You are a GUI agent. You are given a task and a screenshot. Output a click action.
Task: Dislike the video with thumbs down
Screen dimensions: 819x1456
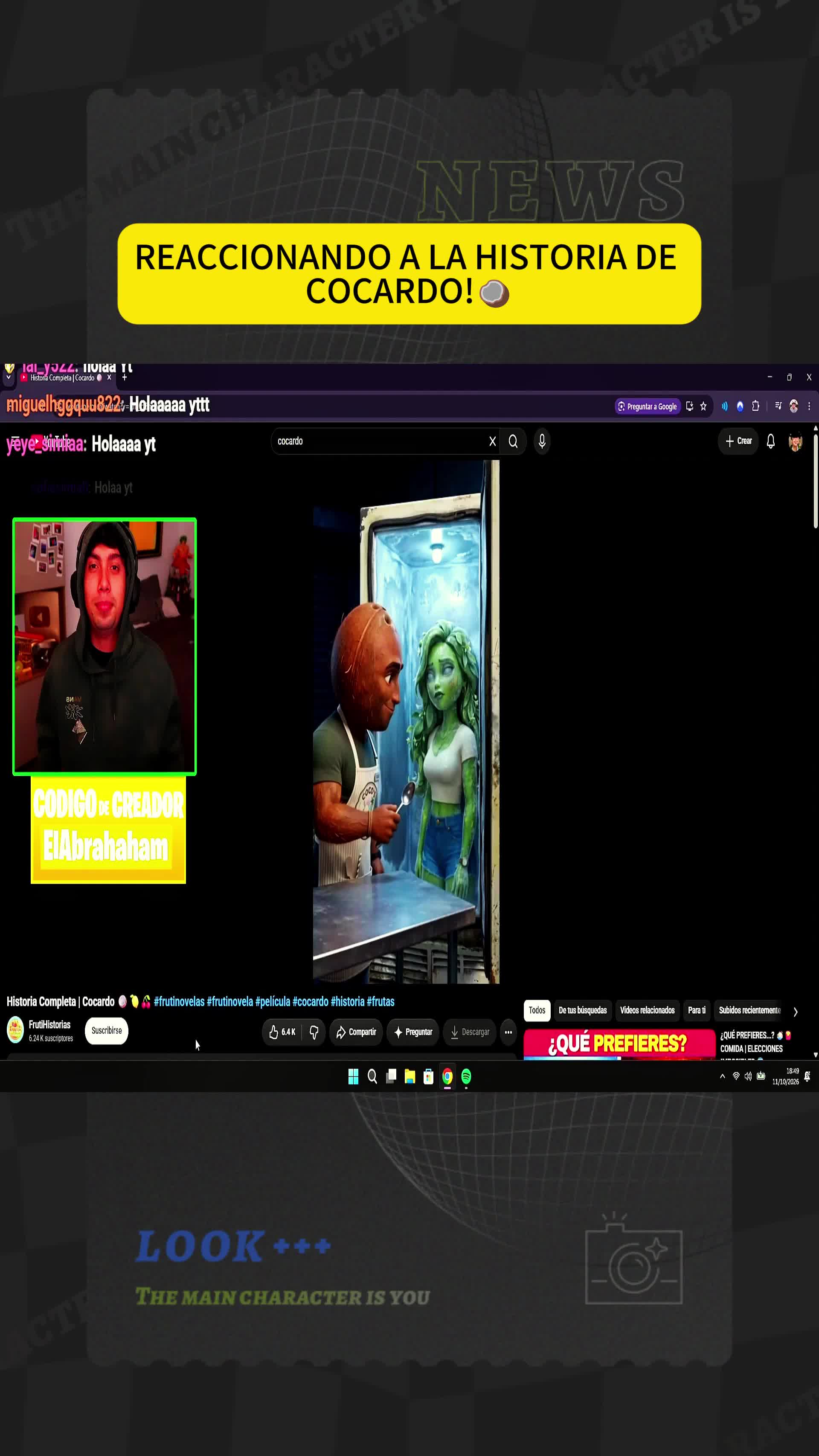pyautogui.click(x=314, y=1032)
